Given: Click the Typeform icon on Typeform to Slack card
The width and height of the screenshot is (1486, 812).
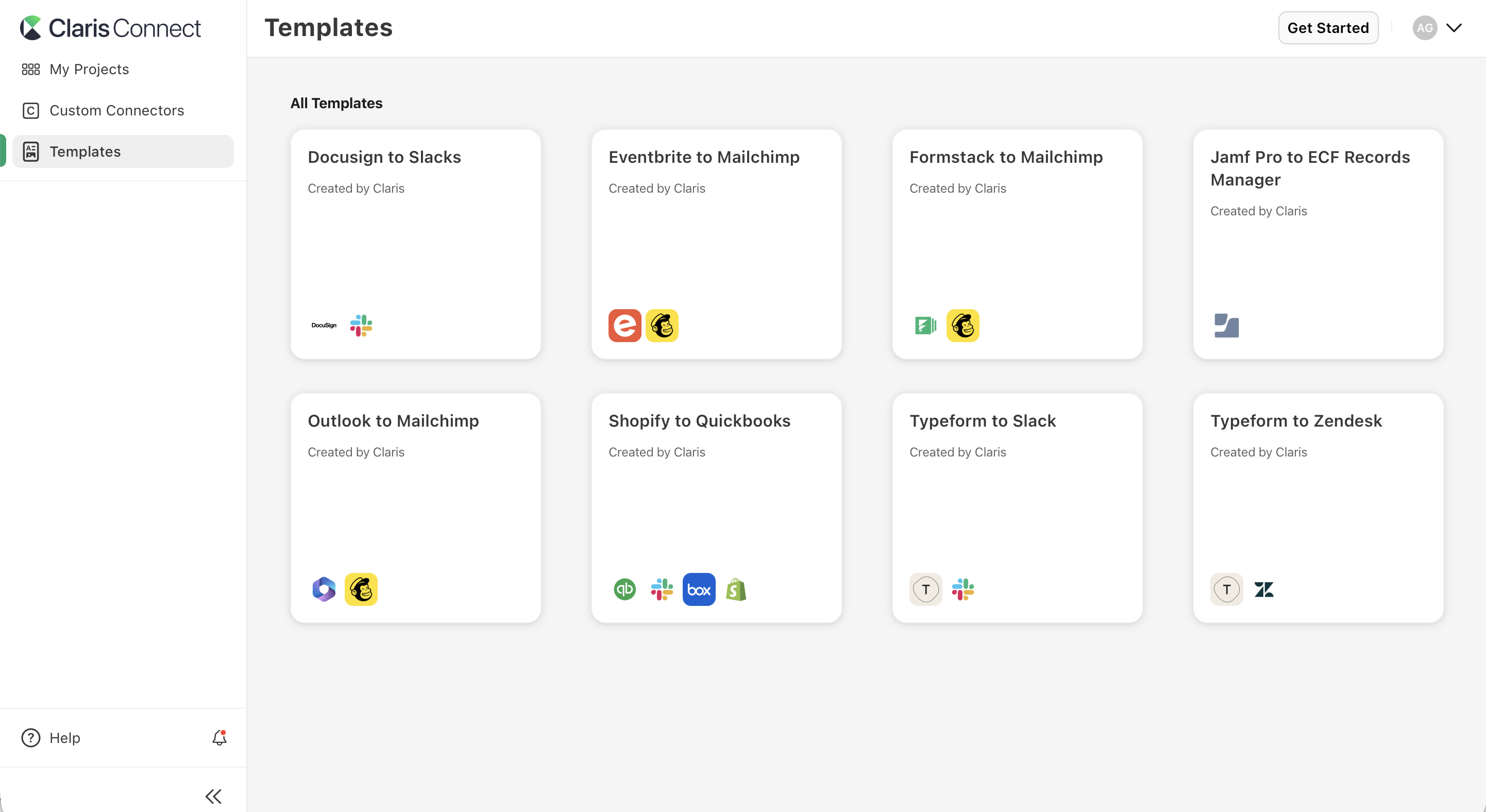Looking at the screenshot, I should (925, 589).
